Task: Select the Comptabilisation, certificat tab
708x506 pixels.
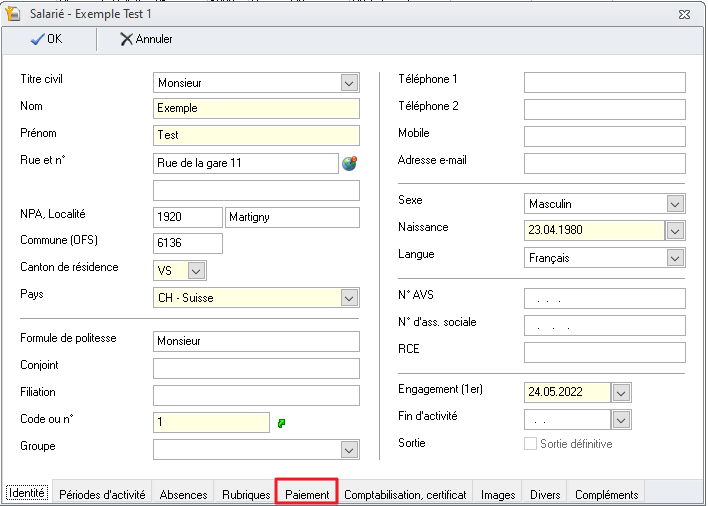Action: point(405,494)
